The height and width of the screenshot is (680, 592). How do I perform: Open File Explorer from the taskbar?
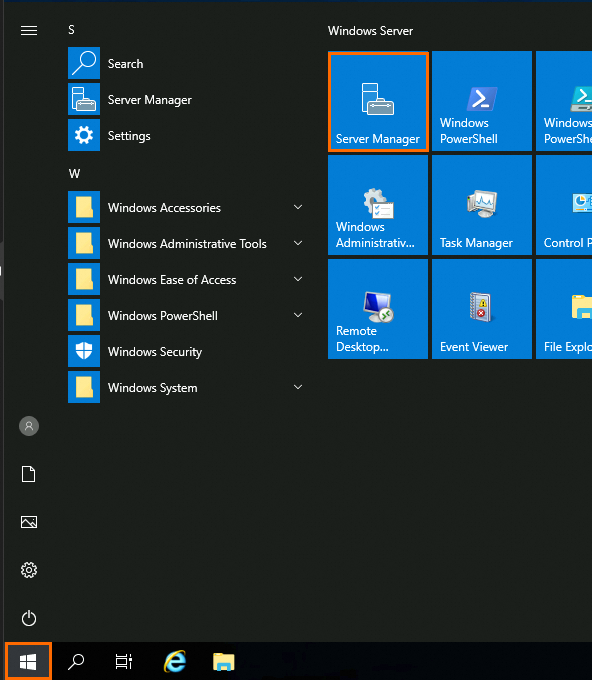[224, 662]
